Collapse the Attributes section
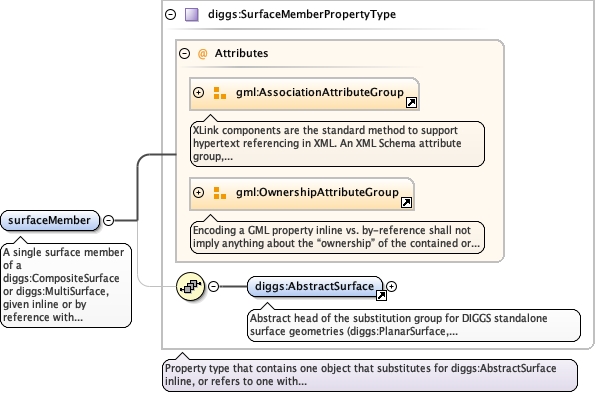Viewport: 596px width, 395px height. pos(184,53)
